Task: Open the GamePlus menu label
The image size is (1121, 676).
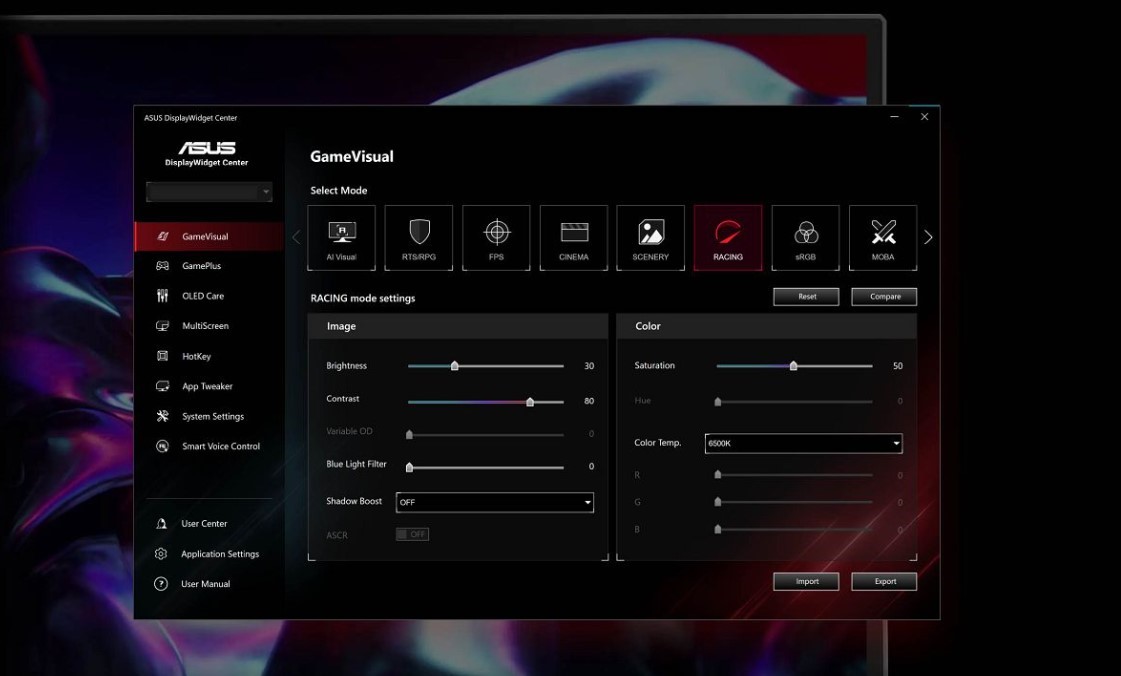Action: click(x=202, y=266)
